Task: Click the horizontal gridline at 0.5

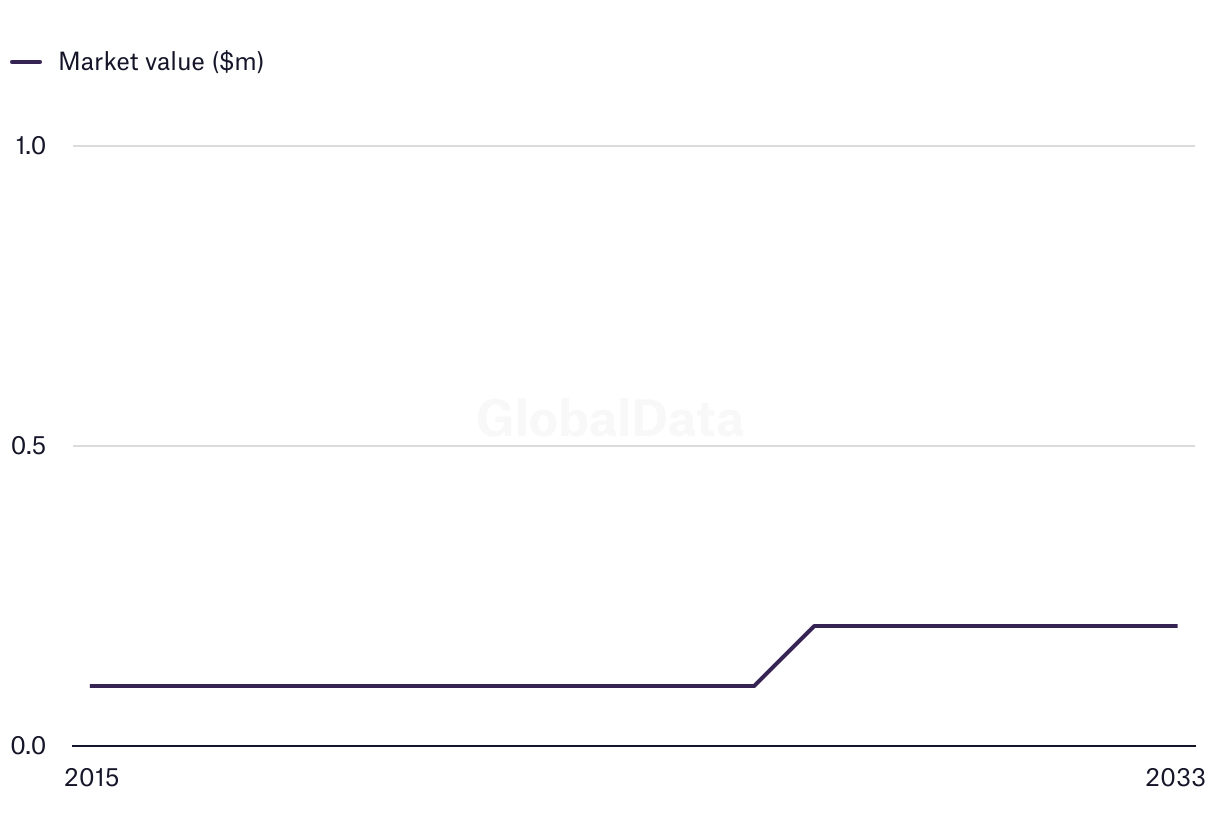Action: [634, 446]
